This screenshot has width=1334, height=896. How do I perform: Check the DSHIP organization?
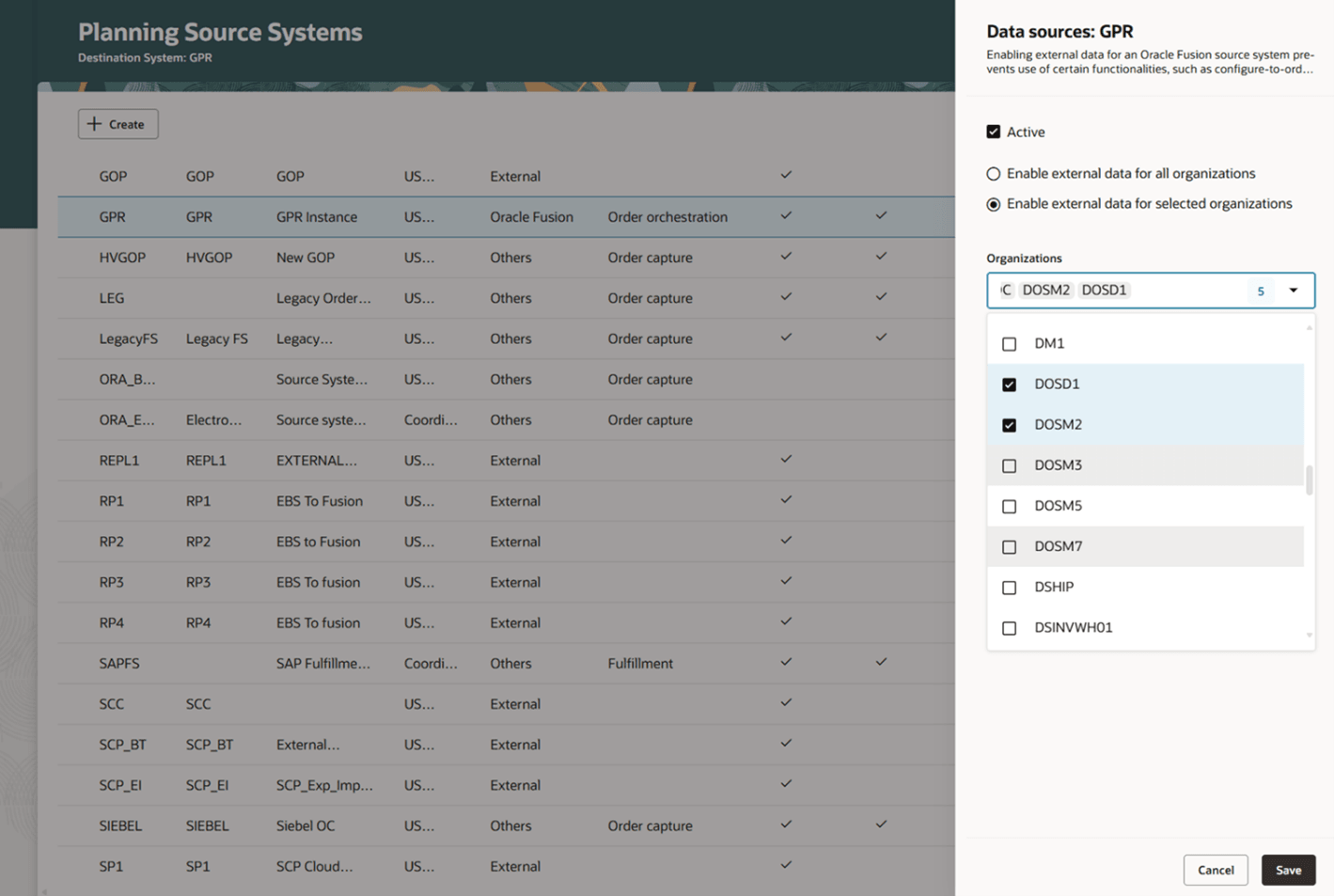1009,587
